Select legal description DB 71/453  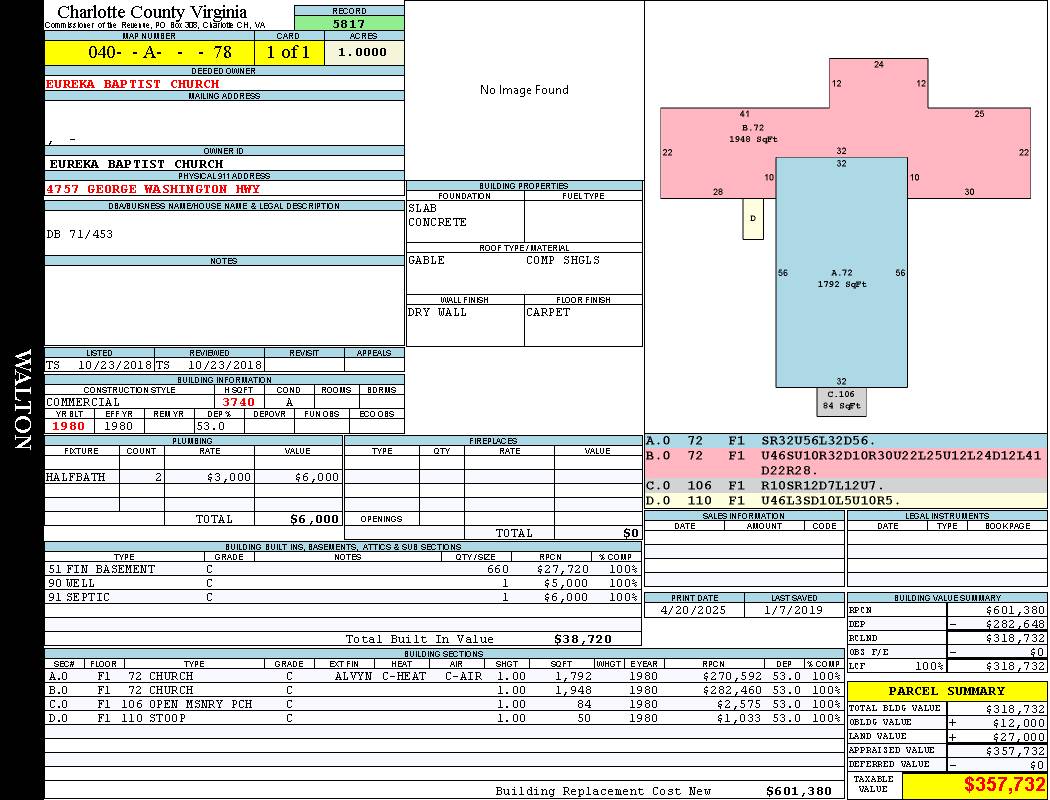pos(80,234)
